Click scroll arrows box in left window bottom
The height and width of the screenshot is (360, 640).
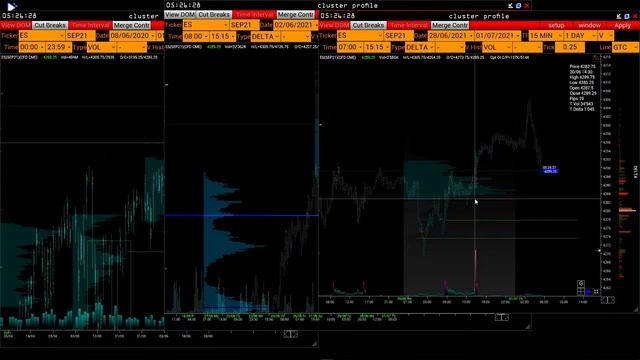click(291, 334)
